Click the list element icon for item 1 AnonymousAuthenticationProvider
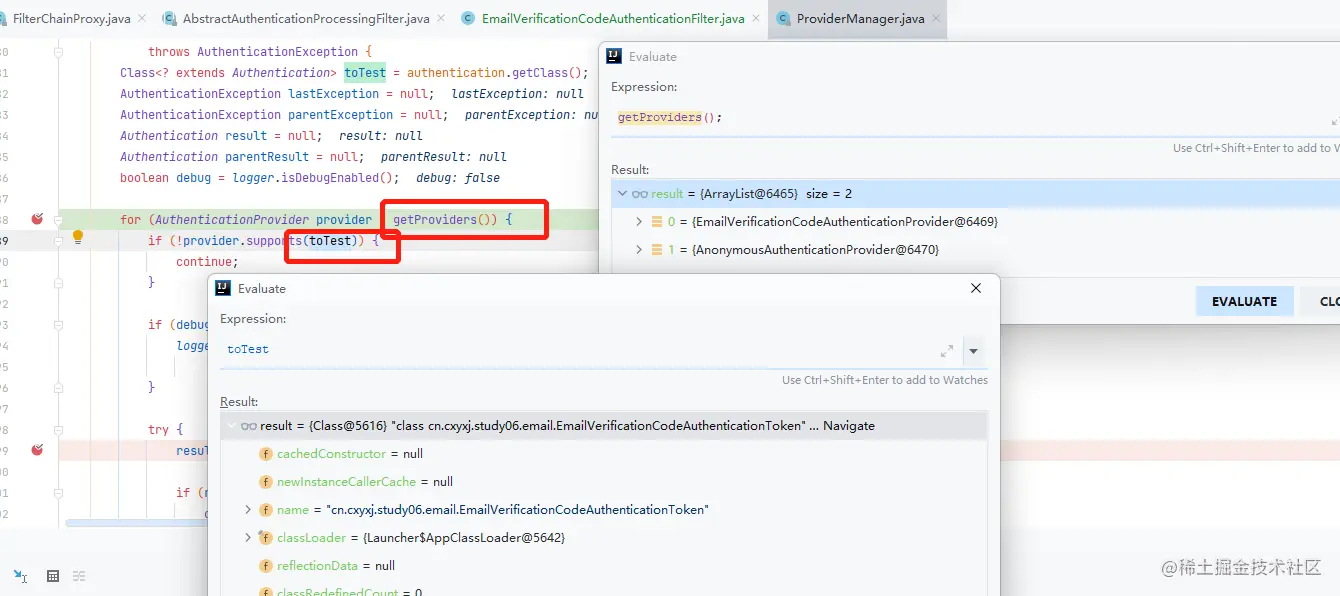The image size is (1340, 596). pos(657,250)
